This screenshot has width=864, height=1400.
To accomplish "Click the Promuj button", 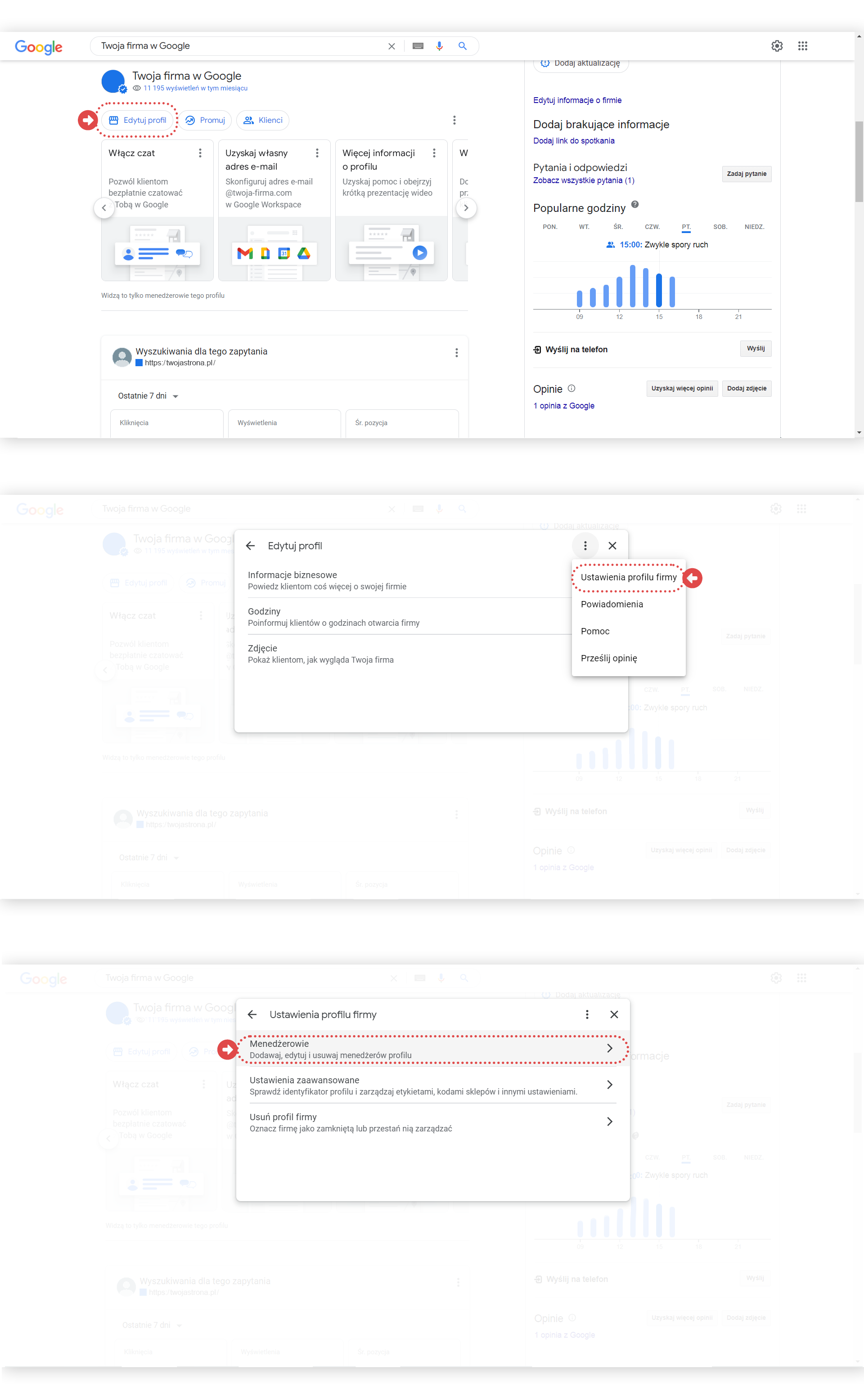I will pyautogui.click(x=205, y=120).
